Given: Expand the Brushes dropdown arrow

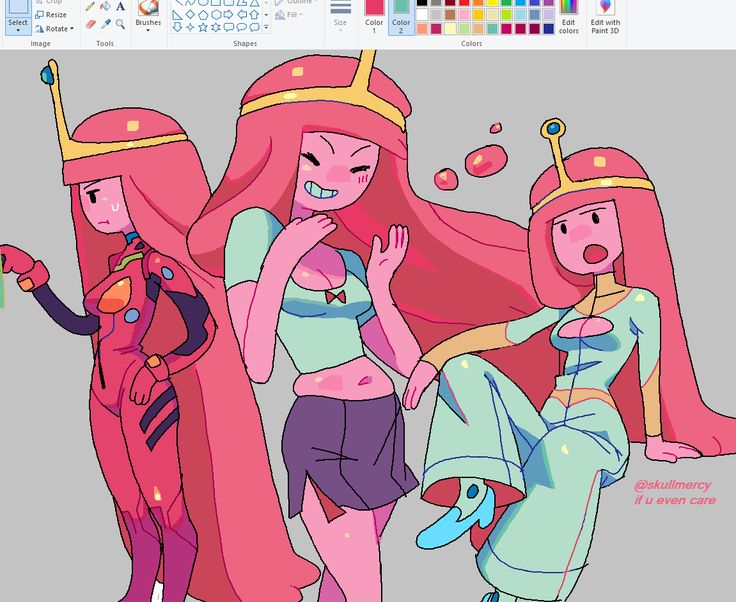Looking at the screenshot, I should click(x=148, y=30).
